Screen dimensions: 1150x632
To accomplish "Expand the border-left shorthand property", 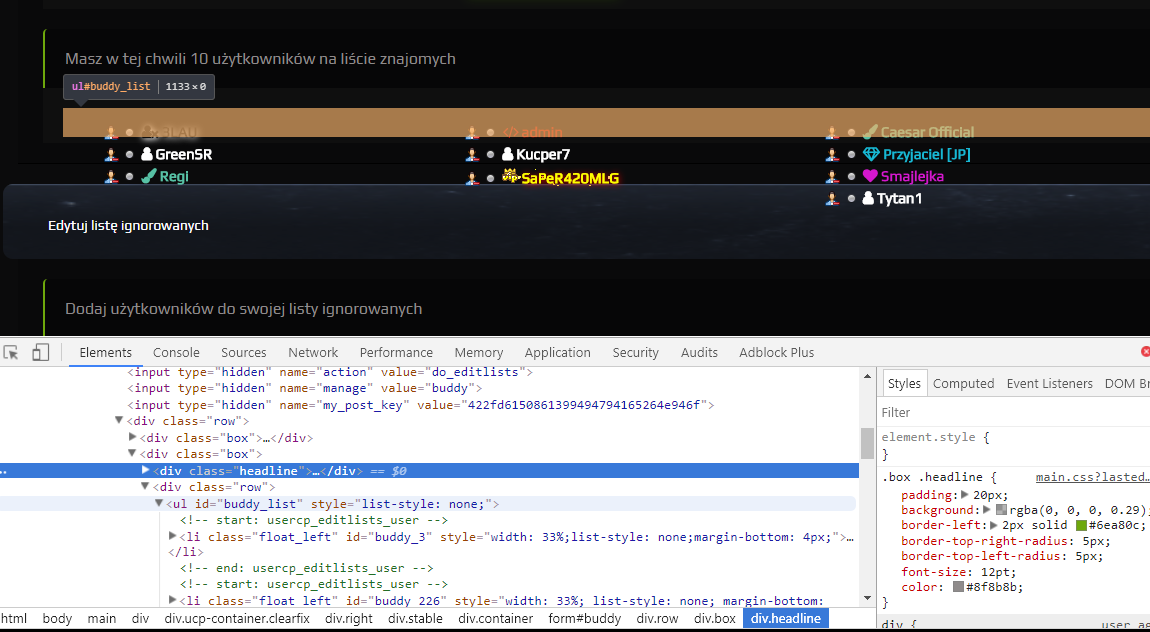I will [x=993, y=526].
